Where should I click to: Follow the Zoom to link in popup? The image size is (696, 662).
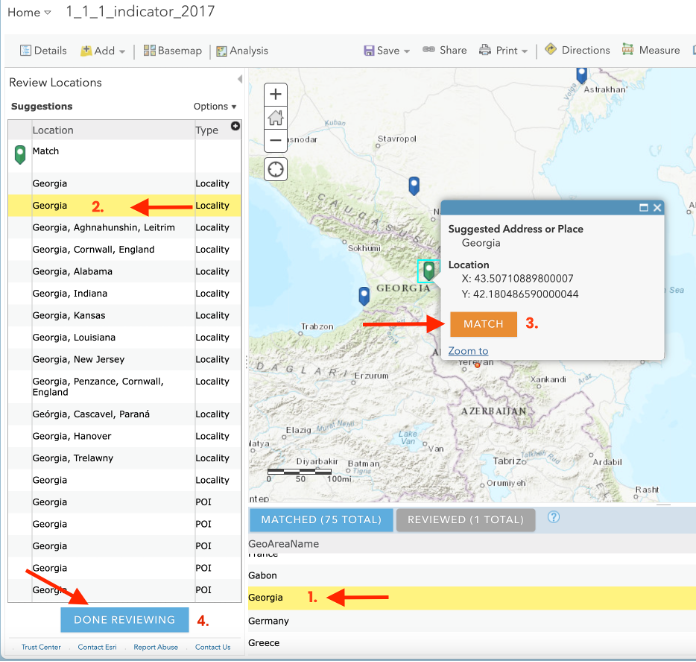coord(468,351)
